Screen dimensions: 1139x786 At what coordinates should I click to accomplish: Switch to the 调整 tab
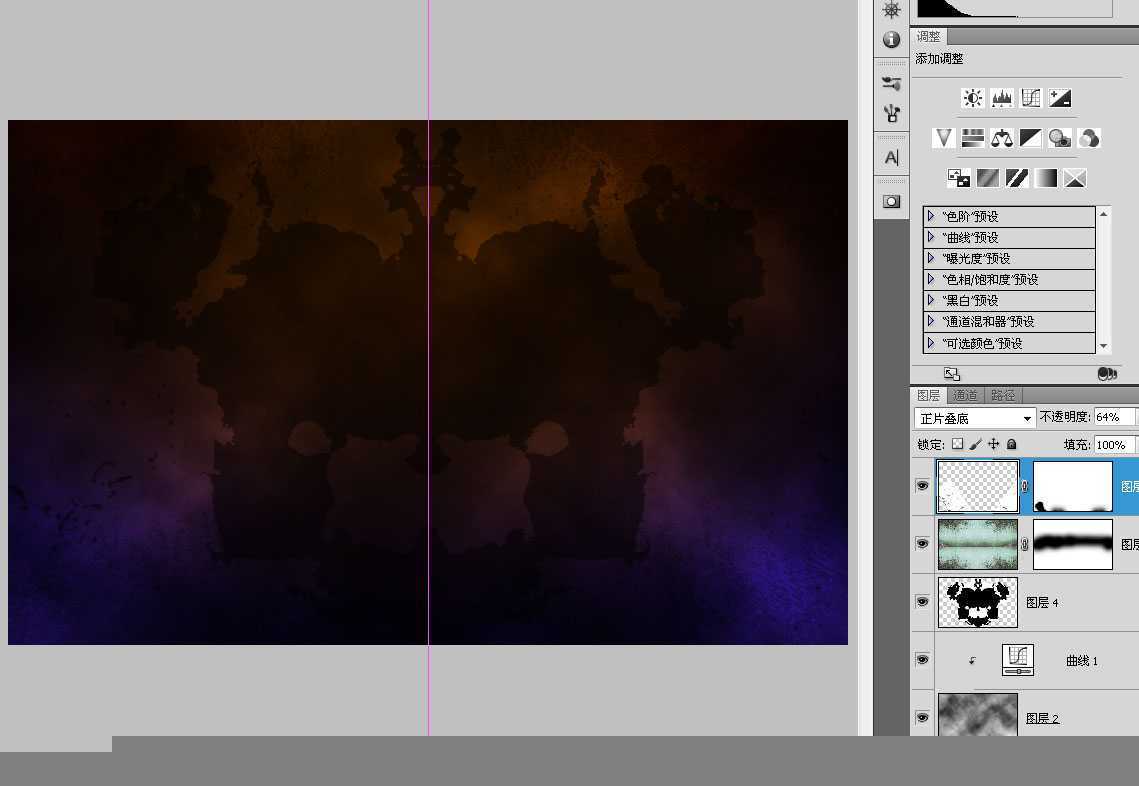point(928,36)
